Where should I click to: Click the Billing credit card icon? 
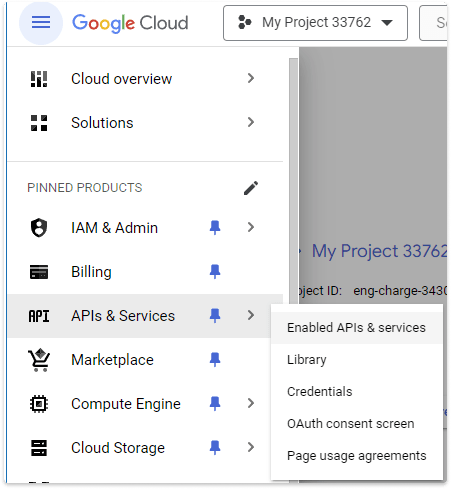(39, 272)
